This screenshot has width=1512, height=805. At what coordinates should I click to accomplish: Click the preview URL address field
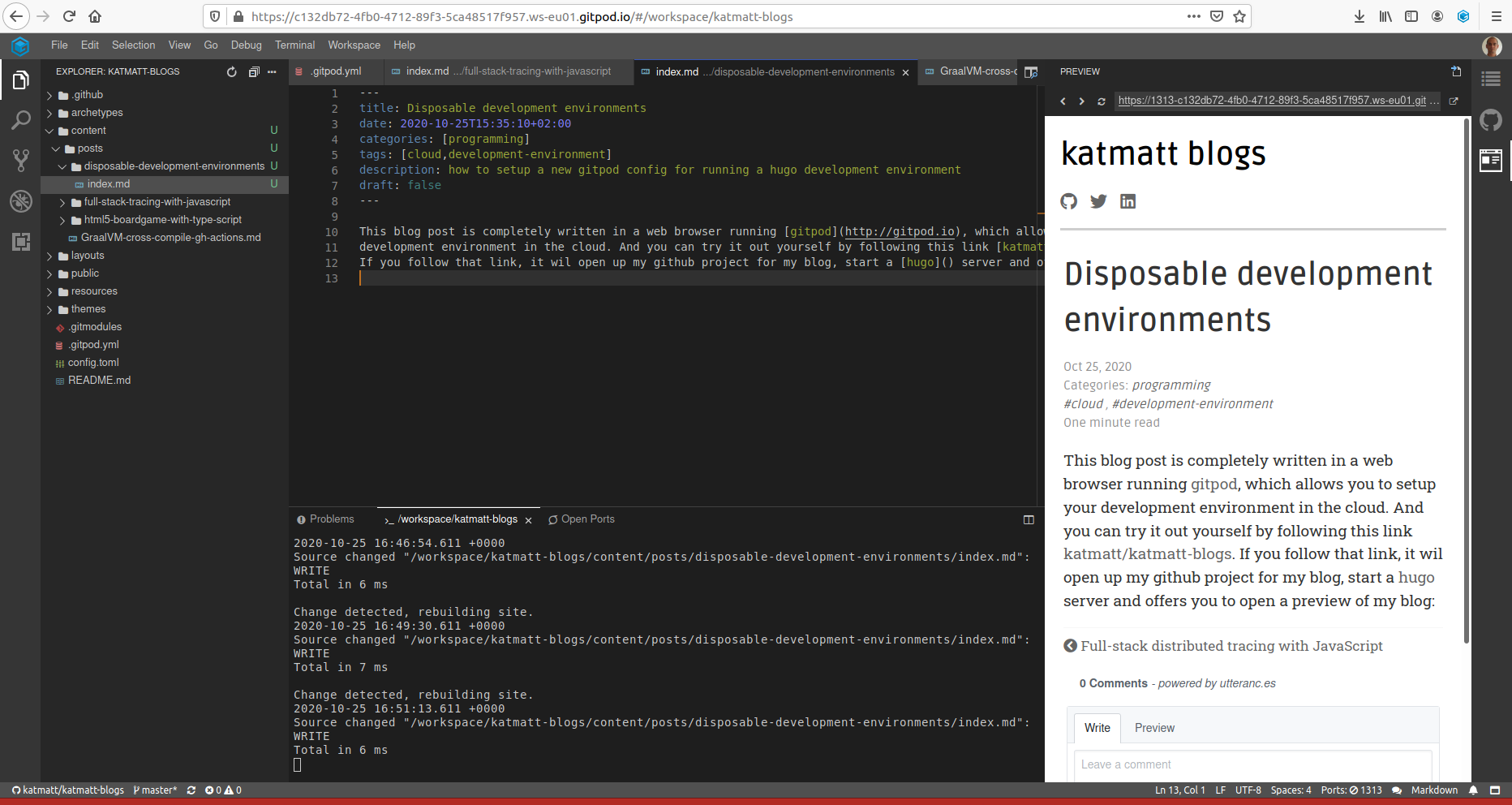pyautogui.click(x=1278, y=101)
